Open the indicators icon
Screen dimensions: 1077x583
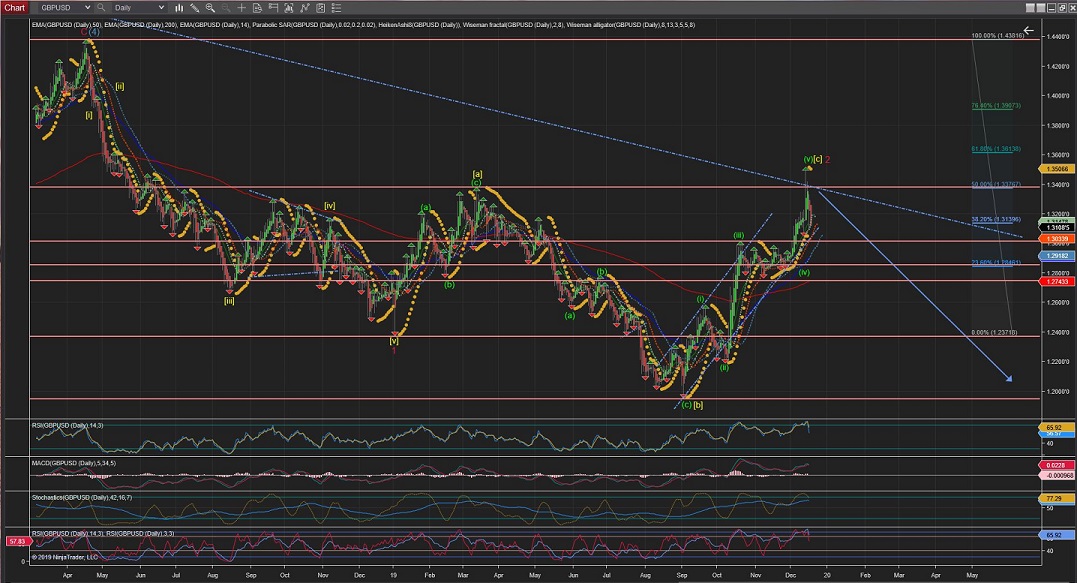click(x=305, y=8)
